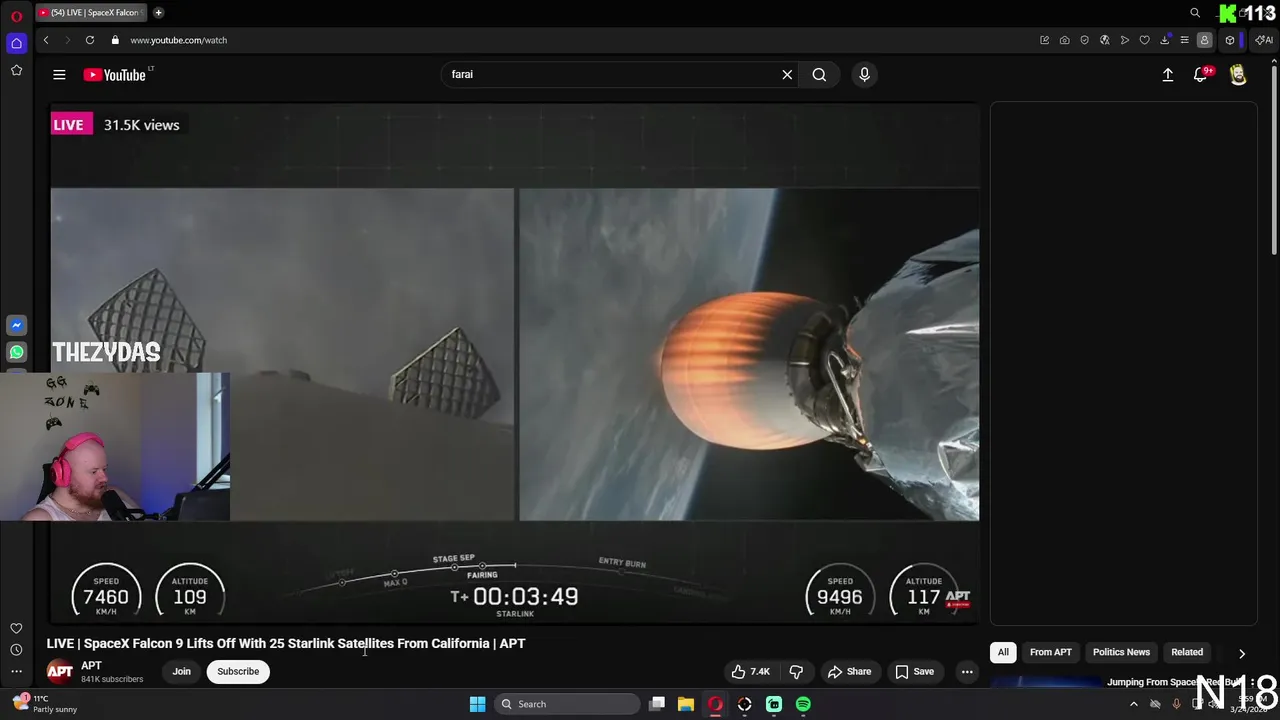This screenshot has height=720, width=1280.
Task: Open File Explorer from the taskbar
Action: click(686, 704)
